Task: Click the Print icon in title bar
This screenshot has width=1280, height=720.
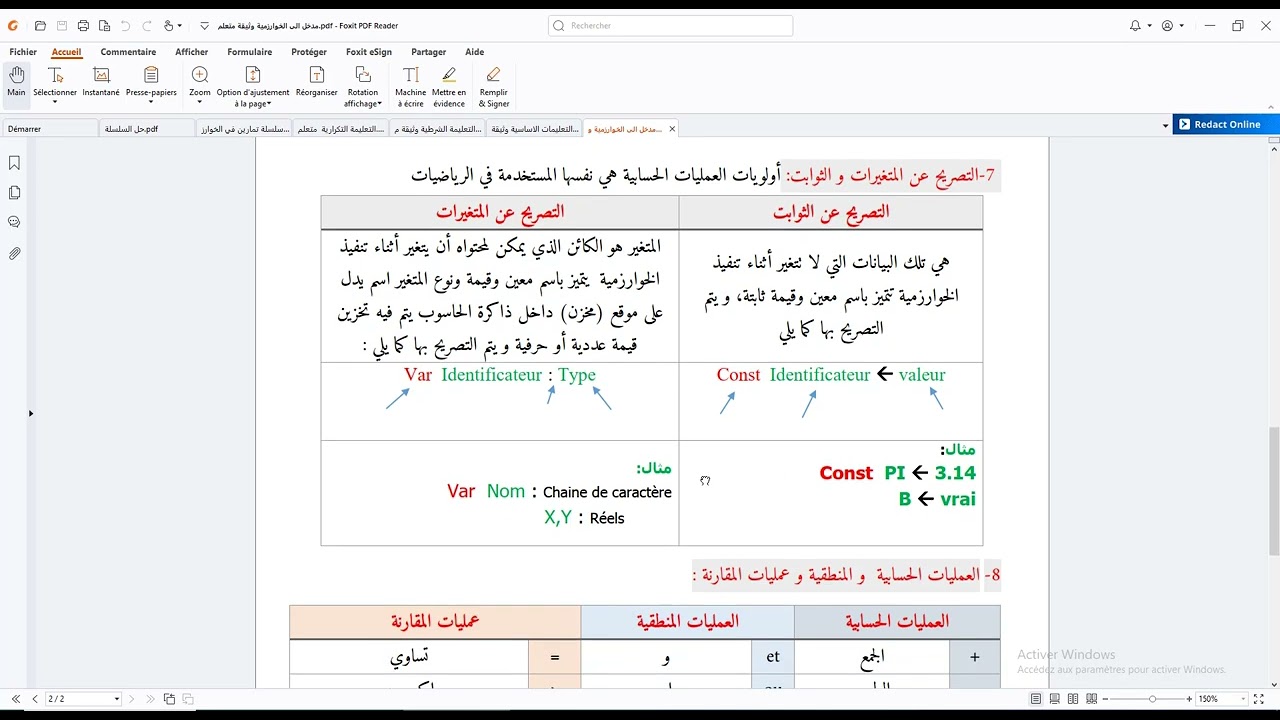Action: tap(83, 26)
